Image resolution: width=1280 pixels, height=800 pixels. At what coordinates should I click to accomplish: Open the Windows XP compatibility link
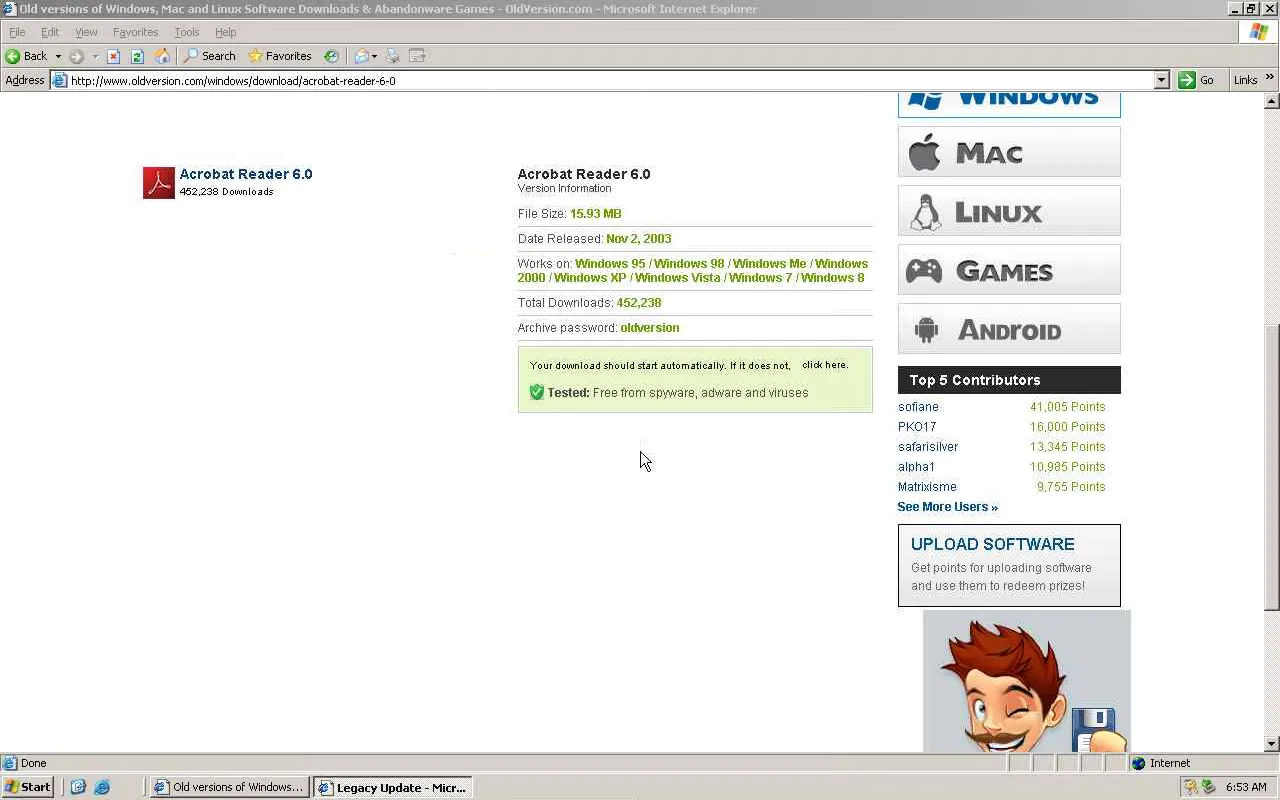[590, 278]
